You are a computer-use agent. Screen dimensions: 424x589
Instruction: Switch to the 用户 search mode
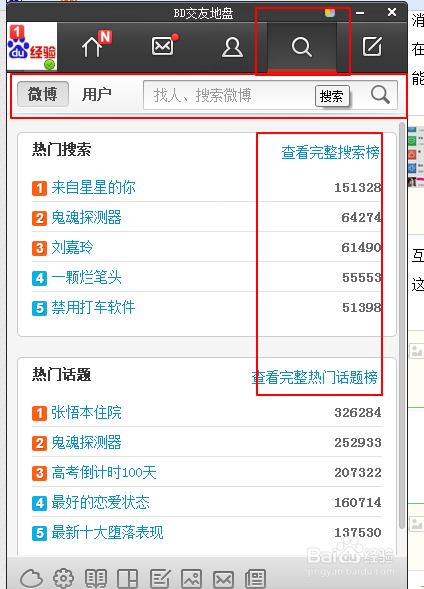[x=97, y=94]
